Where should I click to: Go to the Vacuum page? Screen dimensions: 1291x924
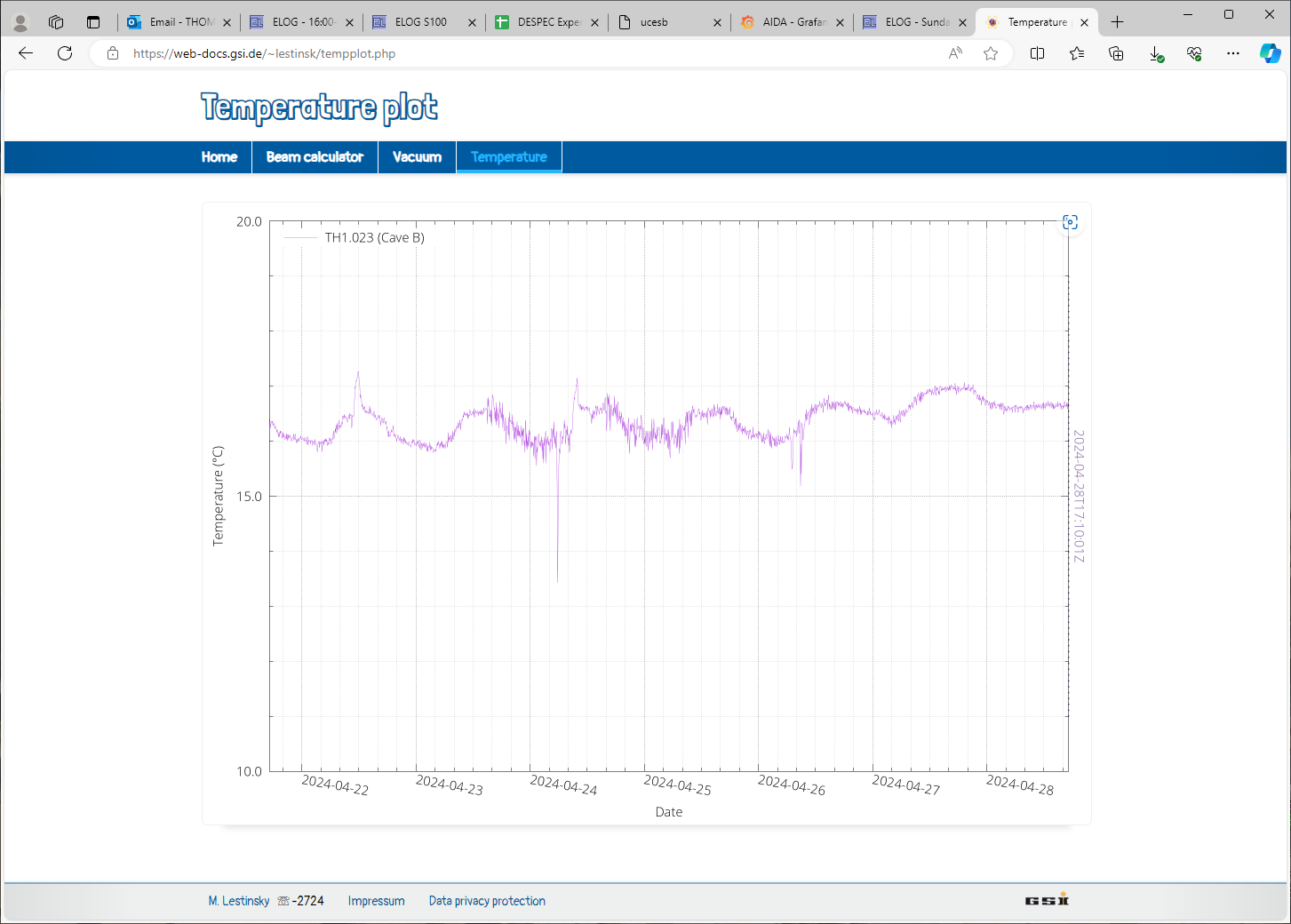(x=417, y=157)
